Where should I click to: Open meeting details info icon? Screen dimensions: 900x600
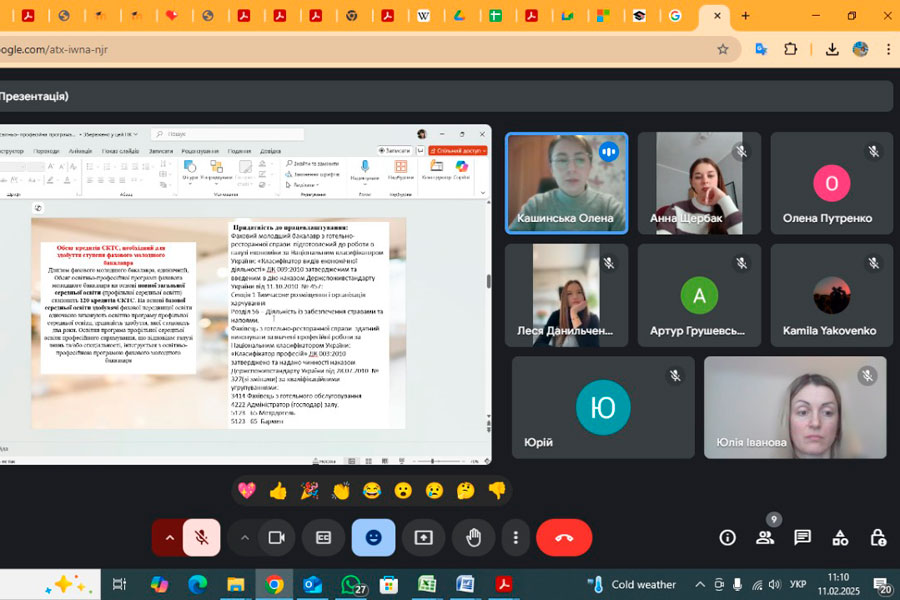[x=727, y=537]
